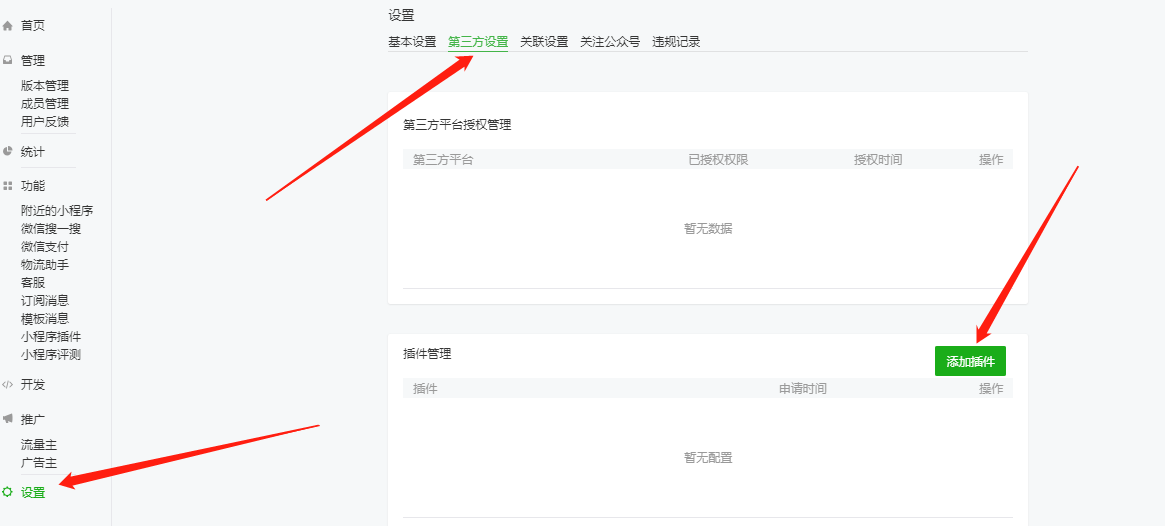Image resolution: width=1165 pixels, height=526 pixels.
Task: Open 微信支付 page
Action: [x=45, y=247]
